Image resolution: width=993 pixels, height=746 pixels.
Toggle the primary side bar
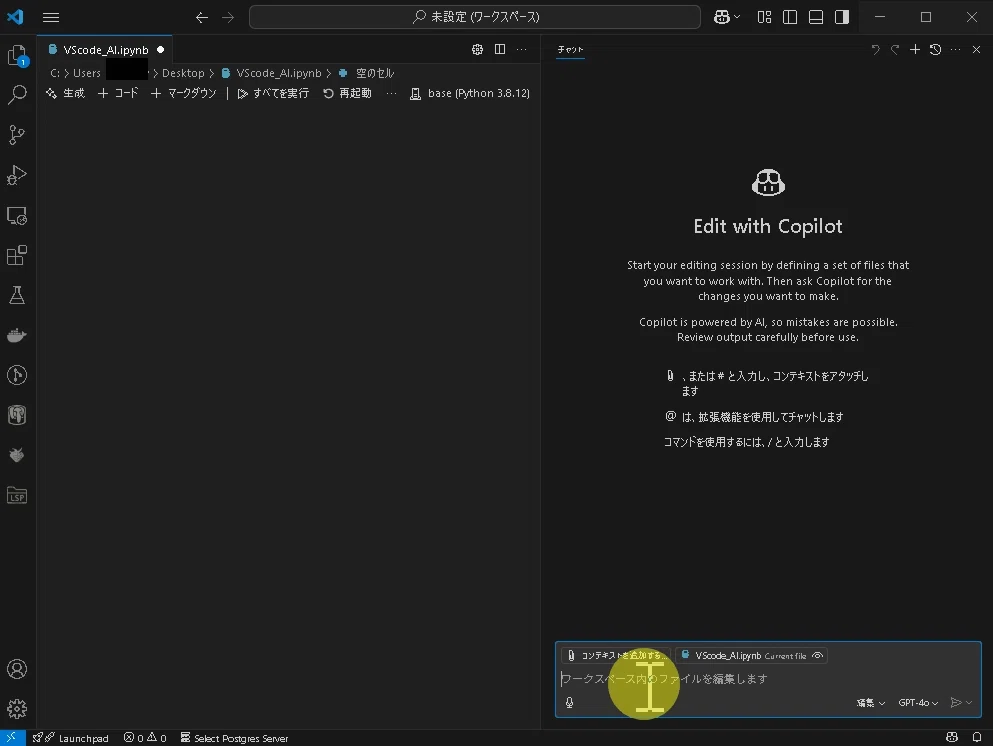pyautogui.click(x=790, y=17)
